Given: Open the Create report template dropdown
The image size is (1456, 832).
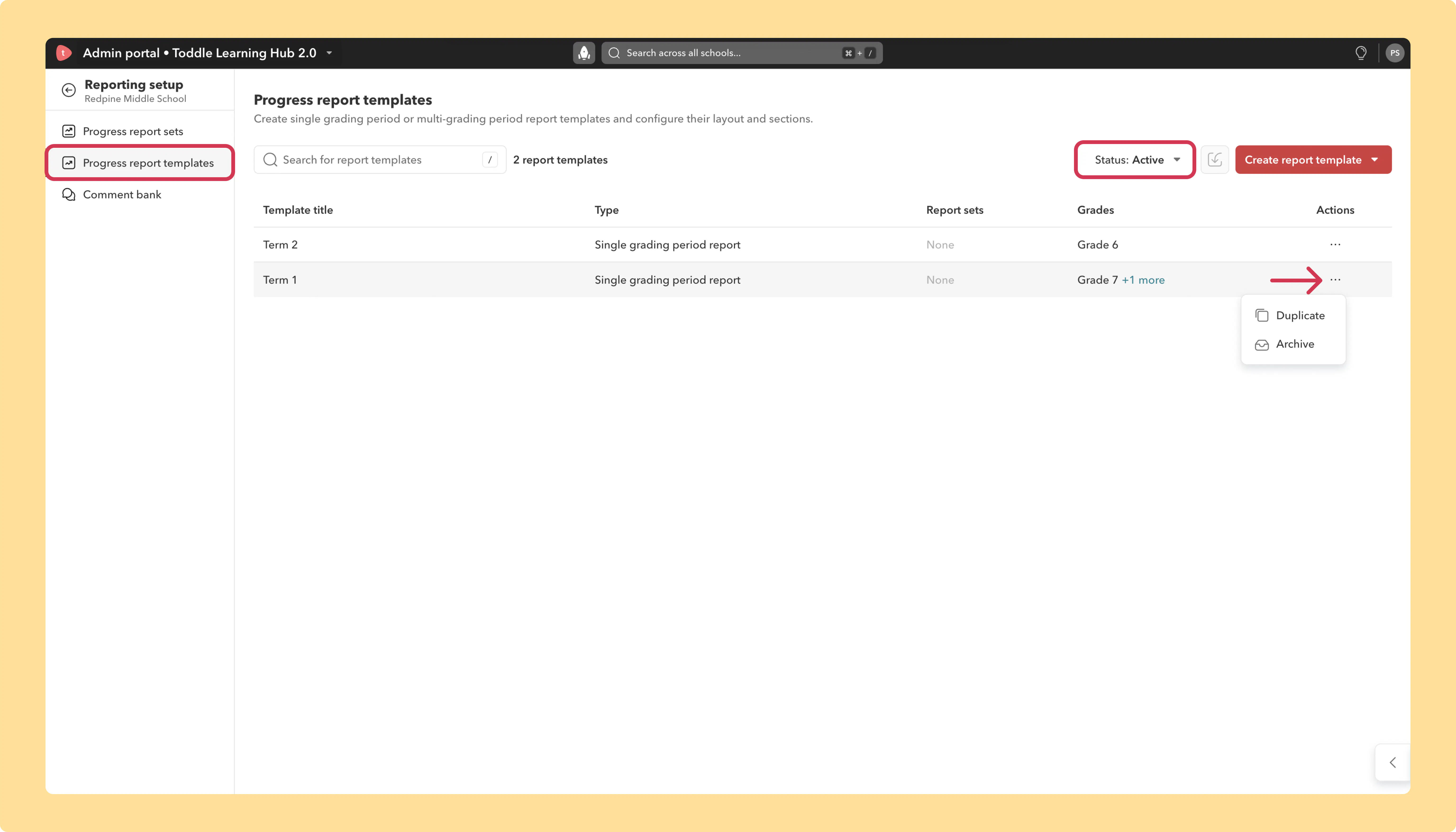Looking at the screenshot, I should pyautogui.click(x=1313, y=160).
